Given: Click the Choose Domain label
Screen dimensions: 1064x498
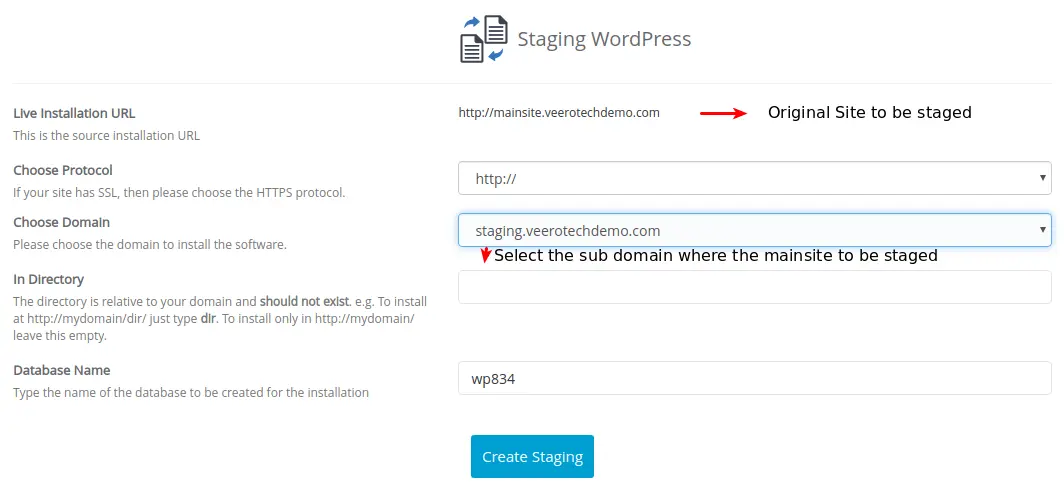Looking at the screenshot, I should [62, 222].
